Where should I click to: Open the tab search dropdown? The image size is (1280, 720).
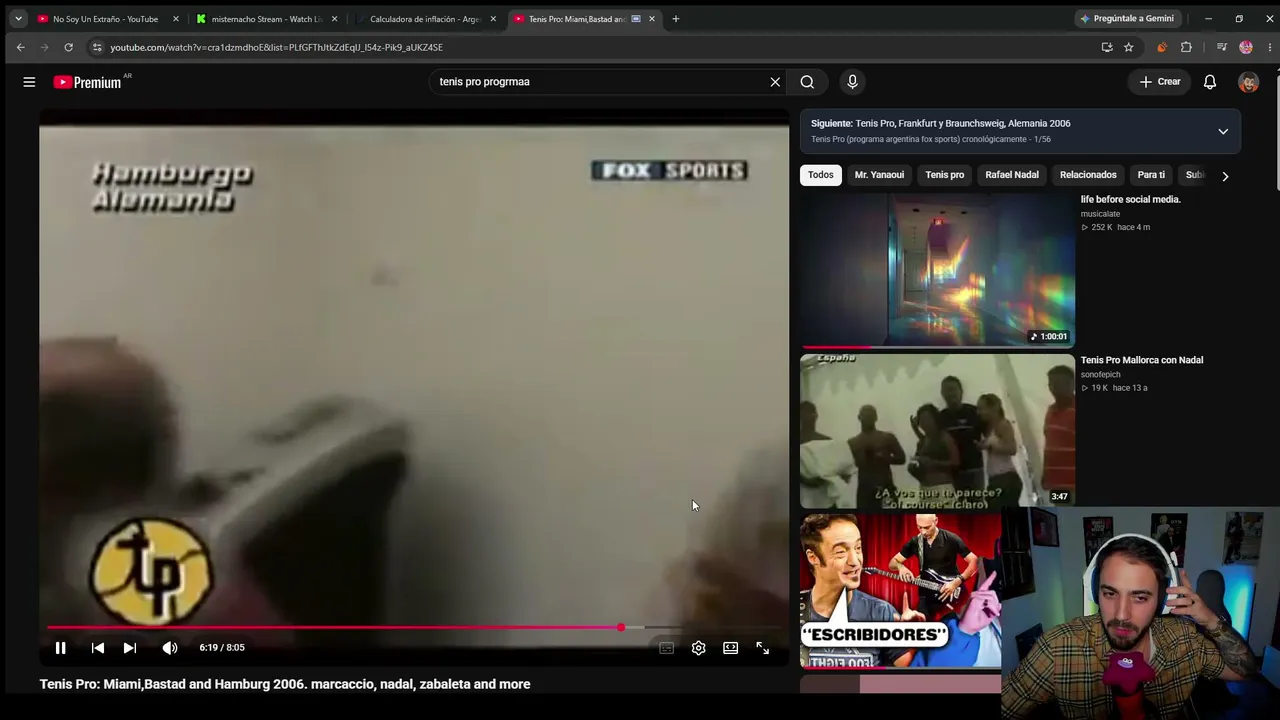(x=18, y=19)
